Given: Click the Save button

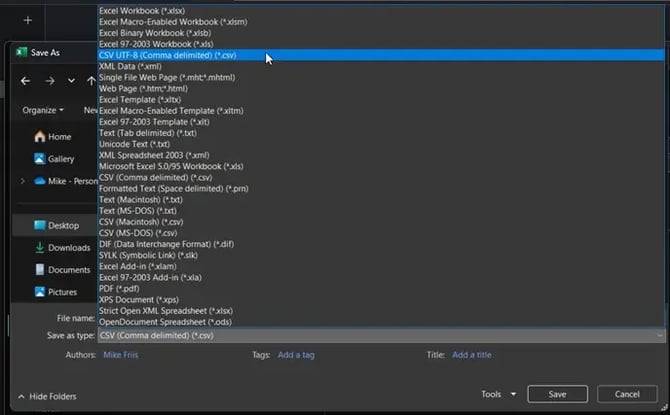Looking at the screenshot, I should click(x=557, y=394).
